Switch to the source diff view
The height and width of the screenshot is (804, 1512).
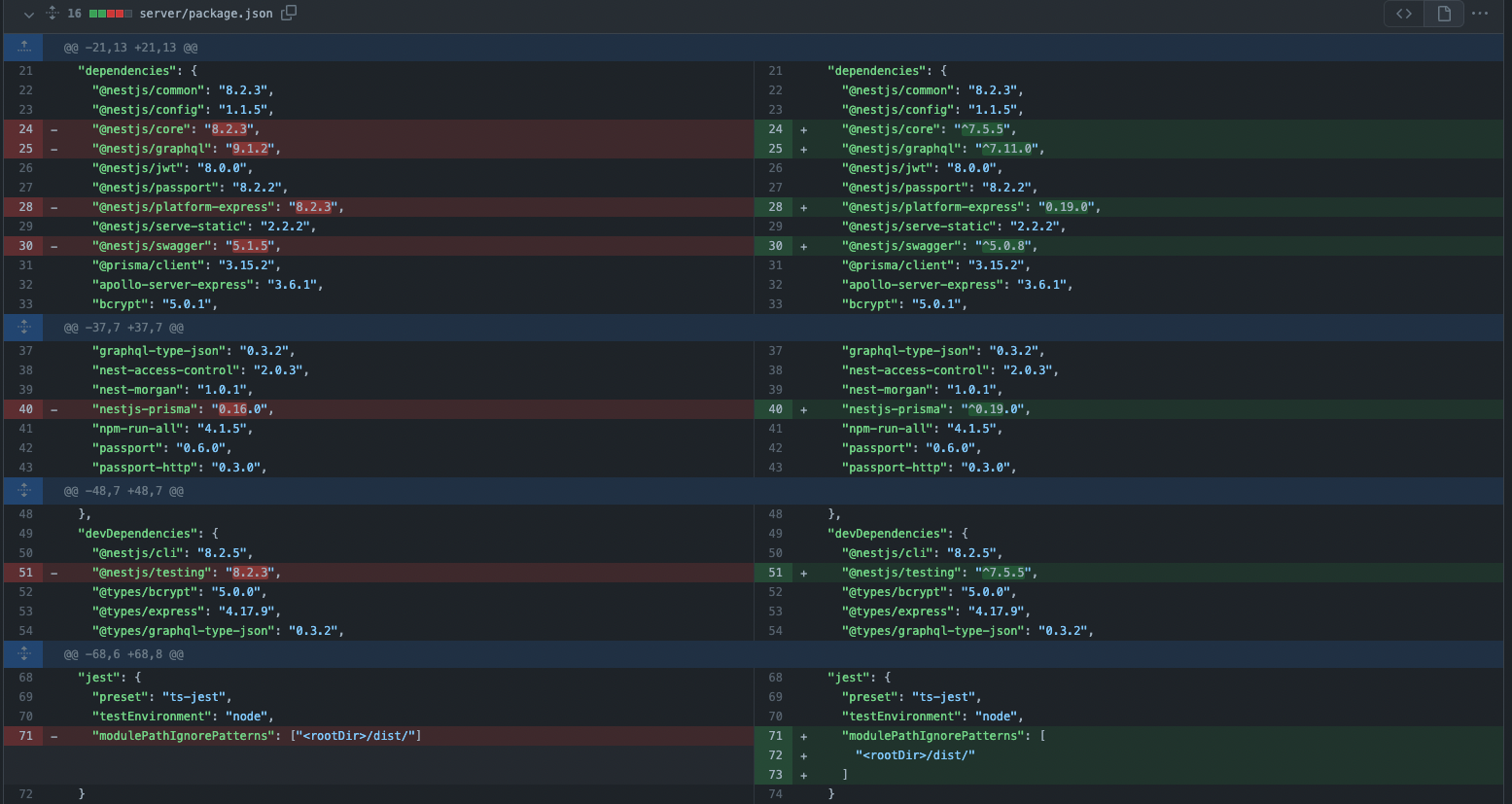point(1403,14)
